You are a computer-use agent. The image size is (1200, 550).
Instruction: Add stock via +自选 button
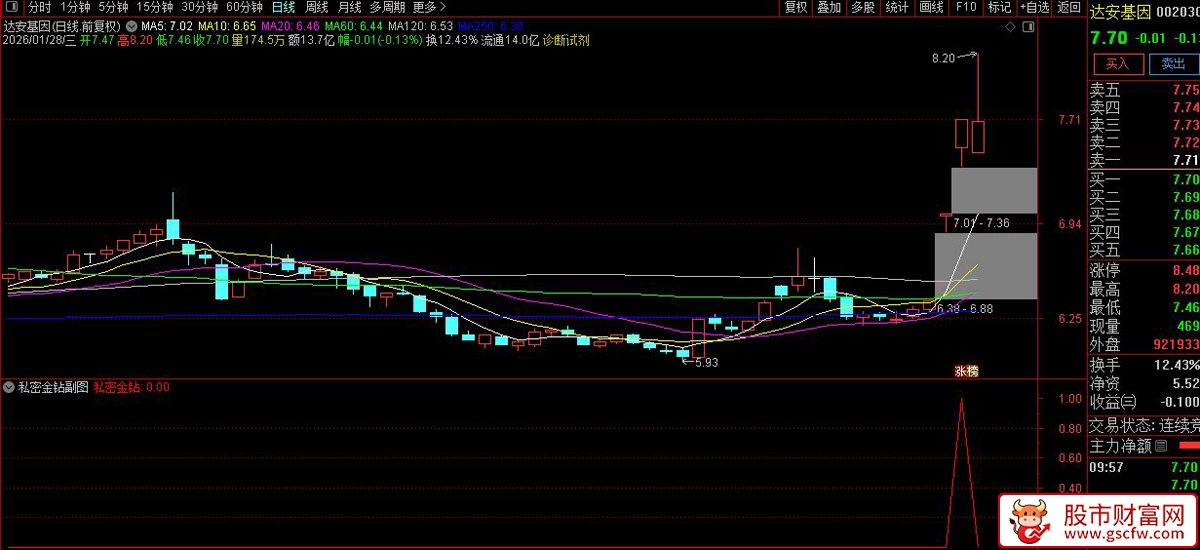point(1034,7)
